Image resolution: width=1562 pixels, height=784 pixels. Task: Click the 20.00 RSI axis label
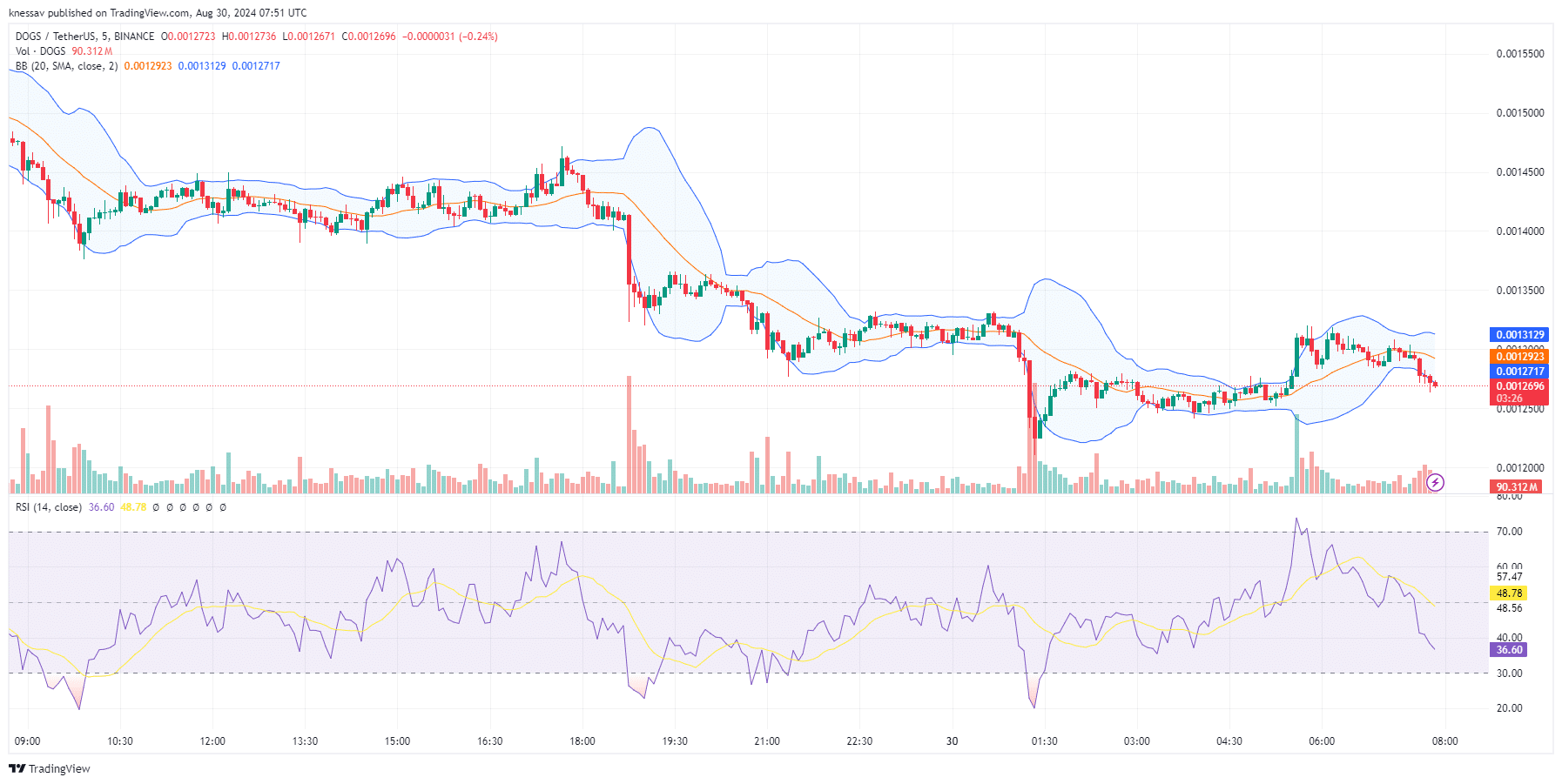(1510, 708)
